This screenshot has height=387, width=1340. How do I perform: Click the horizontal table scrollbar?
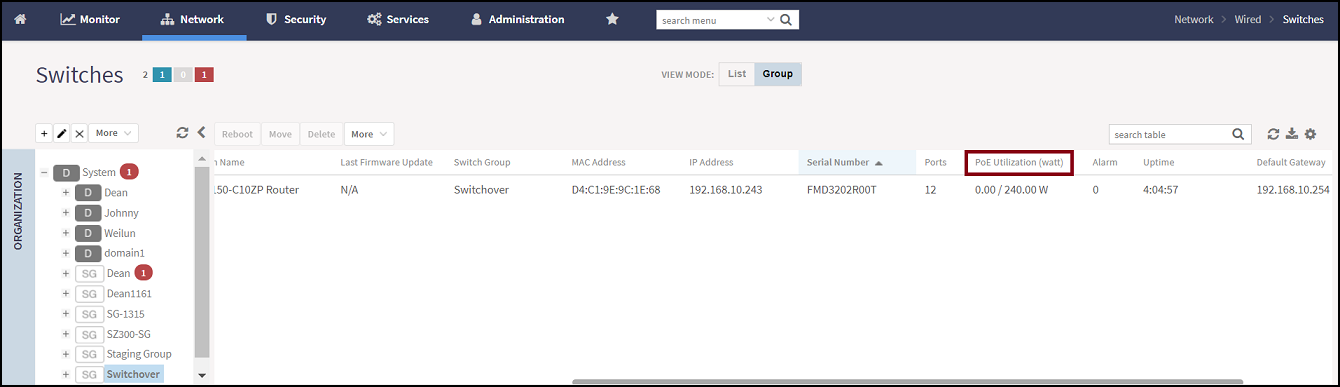[x=907, y=381]
